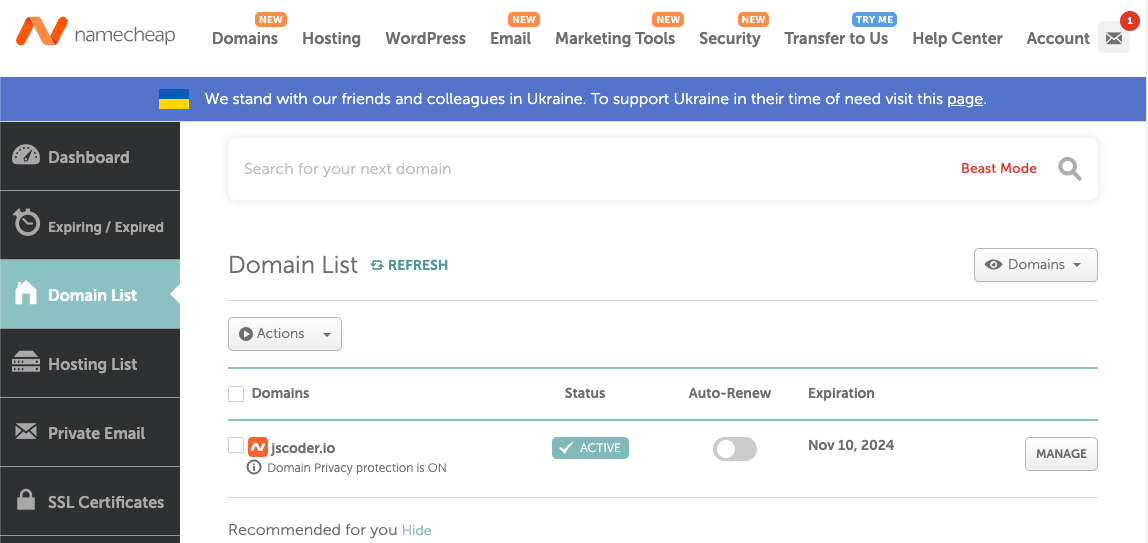Click the search magnifier icon
The height and width of the screenshot is (543, 1148).
coord(1070,169)
